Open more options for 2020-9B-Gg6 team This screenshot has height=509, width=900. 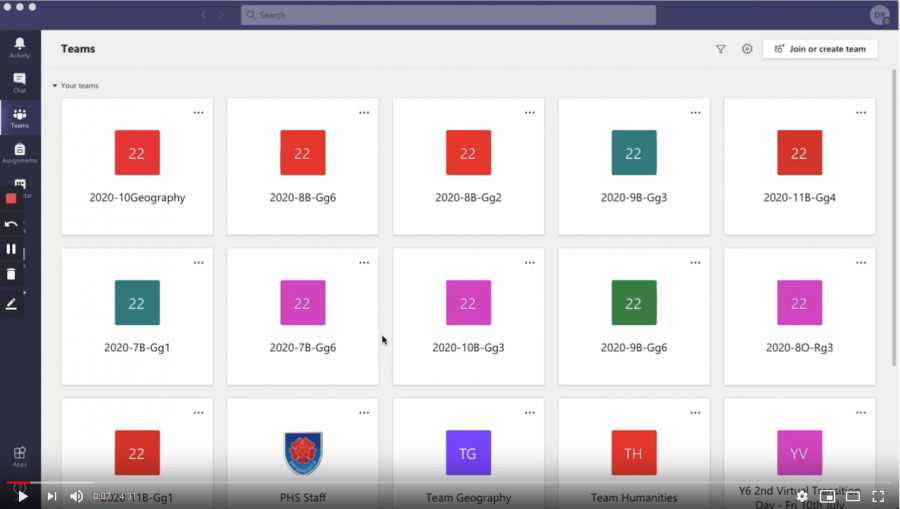695,263
